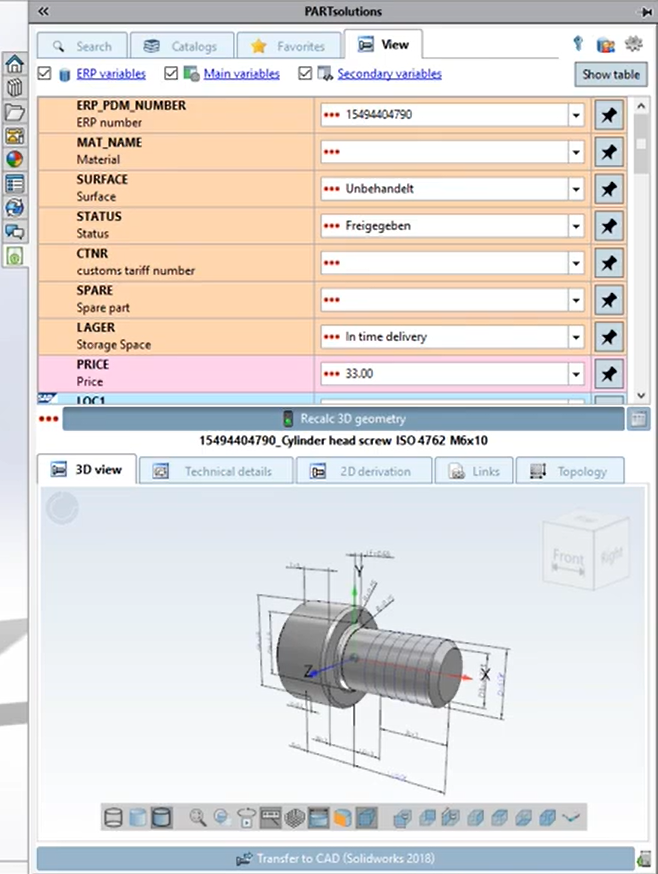Image resolution: width=658 pixels, height=874 pixels.
Task: Click the small table icon right of Recalc bar
Action: [x=638, y=419]
